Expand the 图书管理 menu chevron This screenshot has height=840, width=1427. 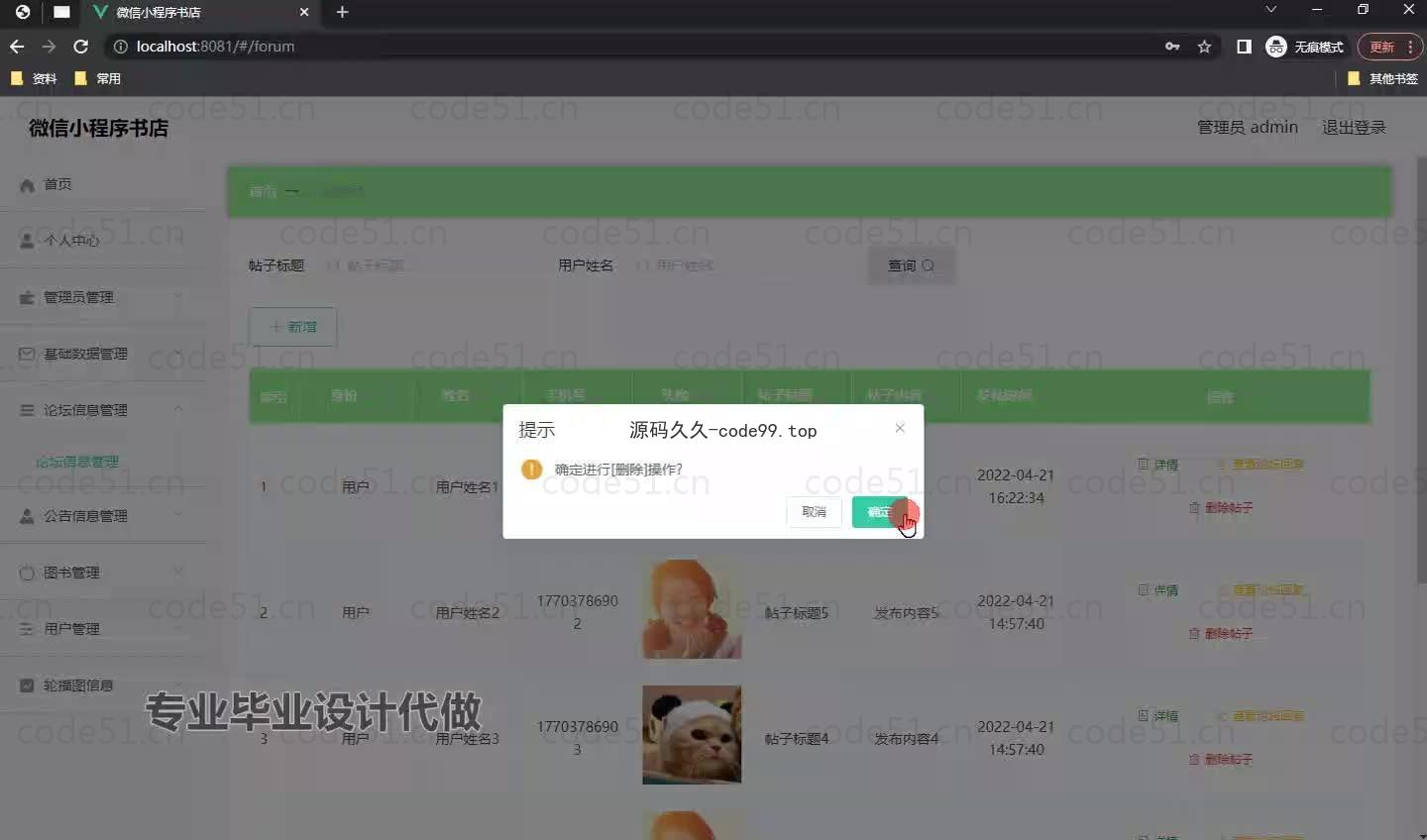(x=178, y=572)
